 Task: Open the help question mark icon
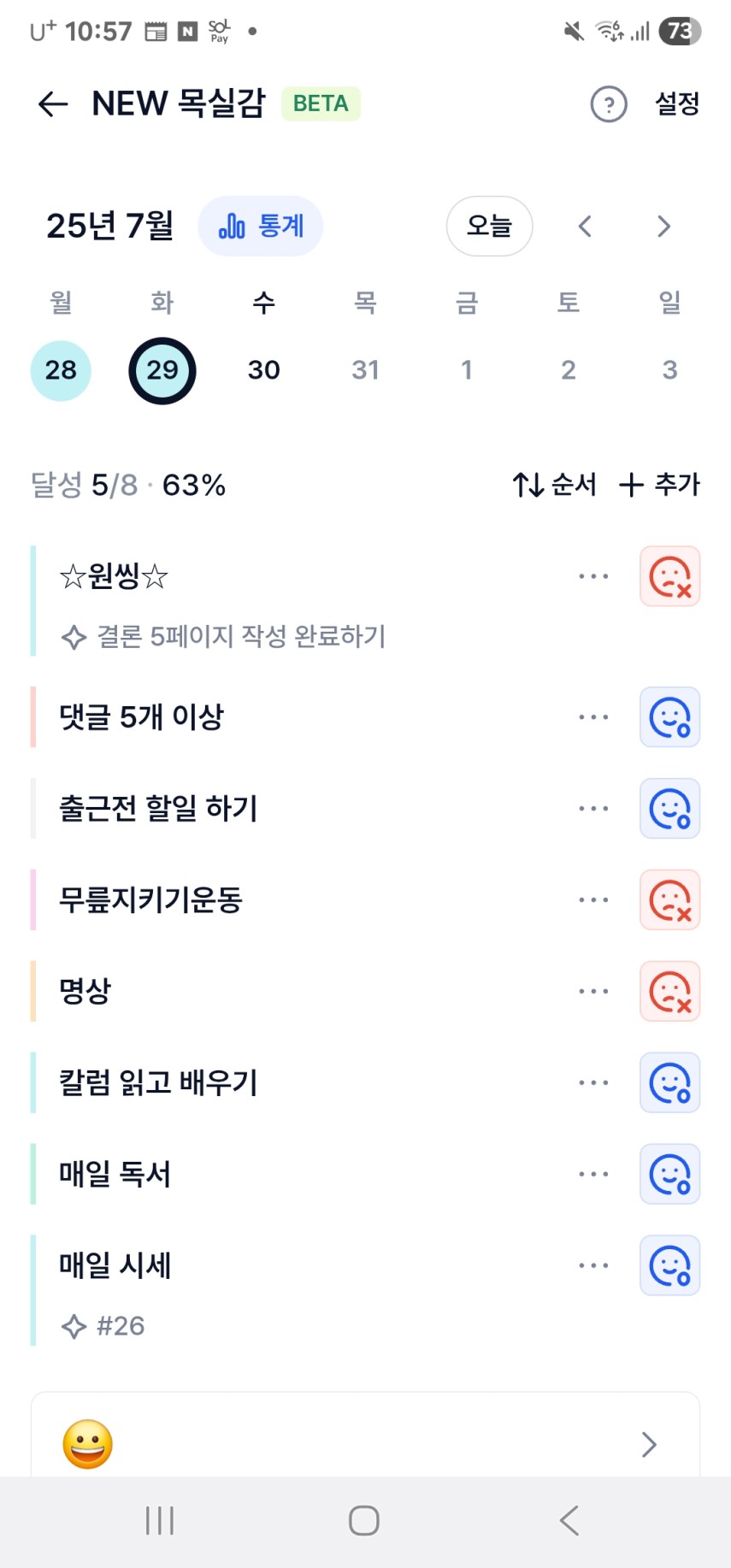(609, 104)
